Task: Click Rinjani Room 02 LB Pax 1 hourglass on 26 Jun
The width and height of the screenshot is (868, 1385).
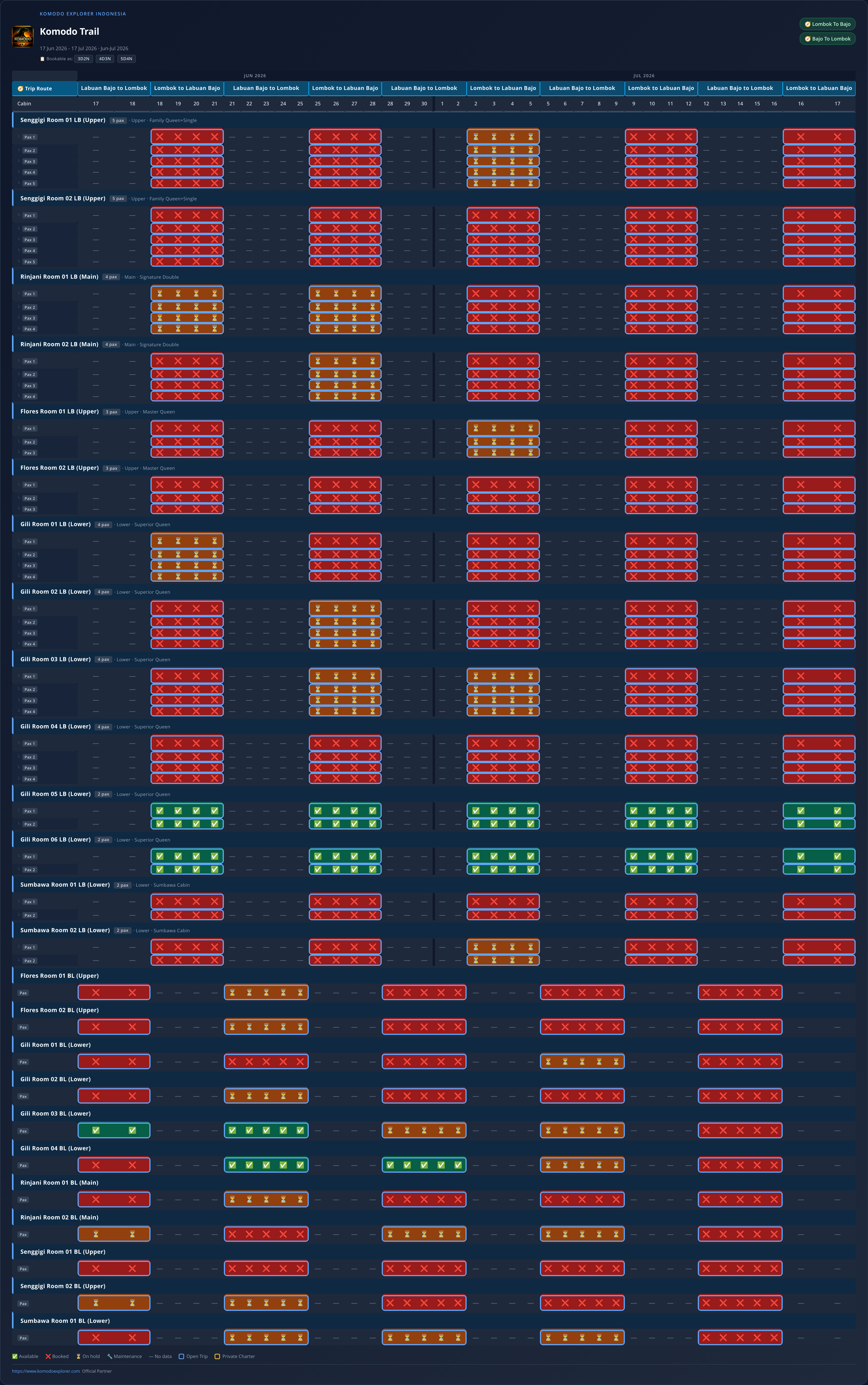Action: [336, 361]
